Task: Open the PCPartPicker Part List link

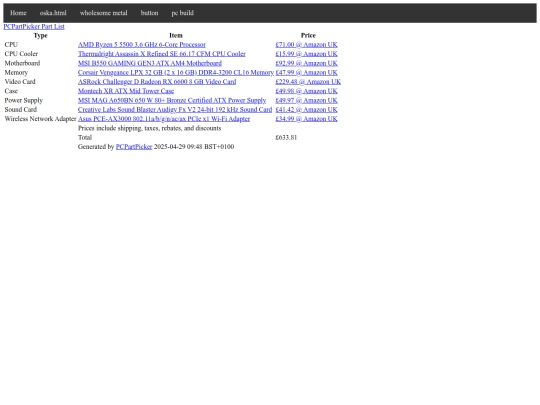Action: tap(34, 27)
